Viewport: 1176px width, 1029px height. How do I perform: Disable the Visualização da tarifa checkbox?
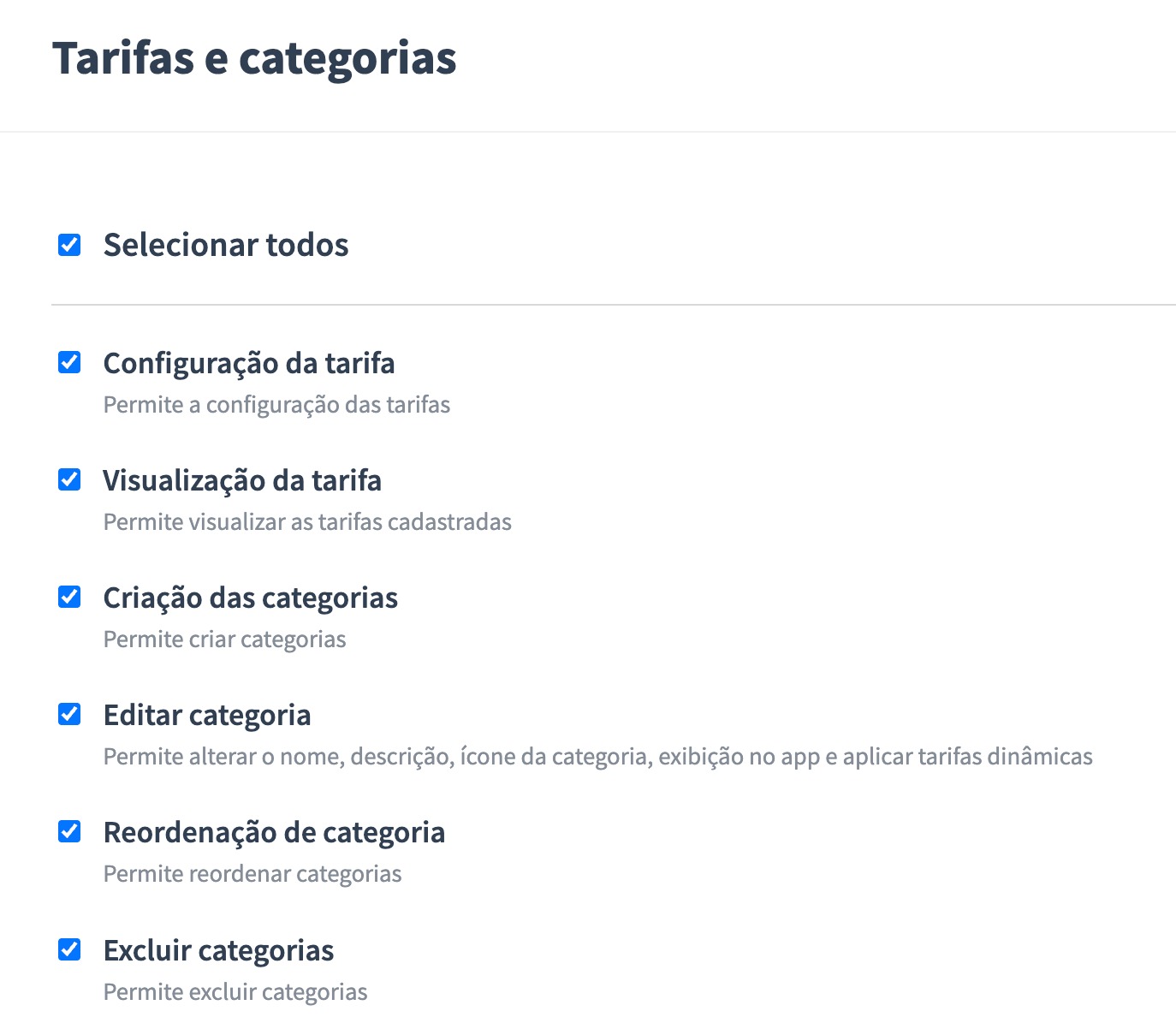click(69, 480)
